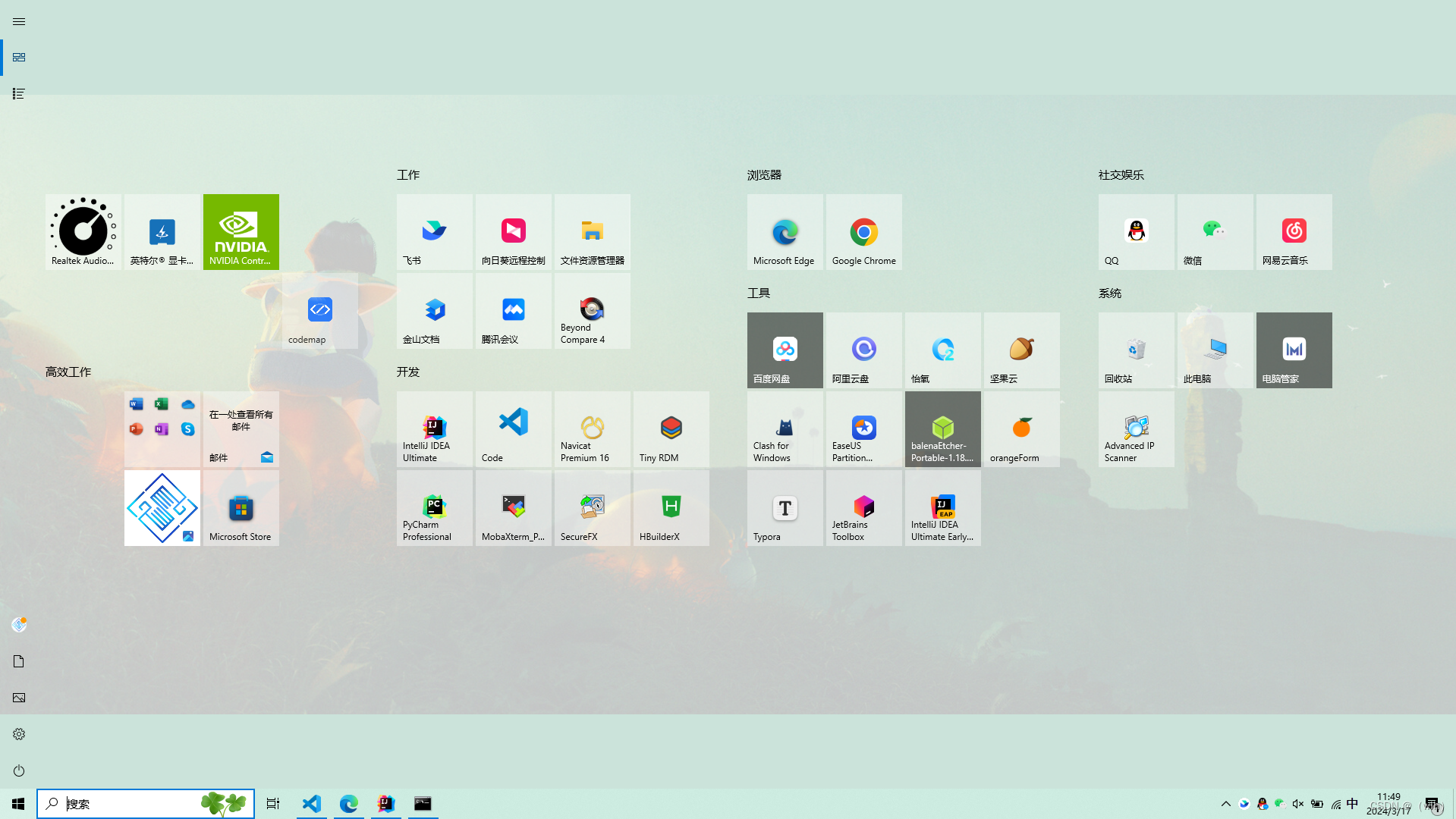This screenshot has width=1456, height=819.
Task: Launch HBuilderX
Action: (671, 508)
